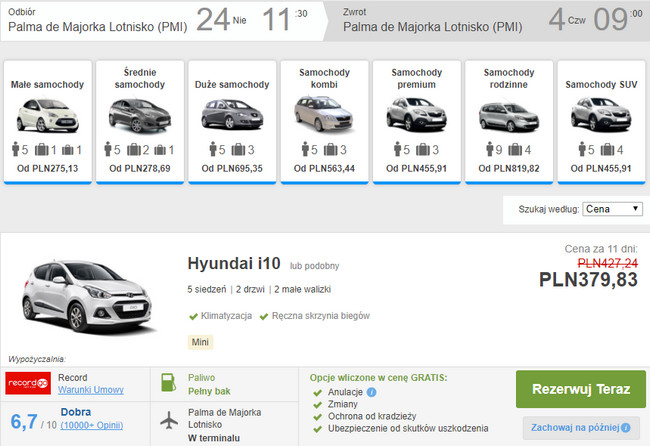The width and height of the screenshot is (650, 446).
Task: Click the pickup date 24 Nie
Action: pos(221,19)
